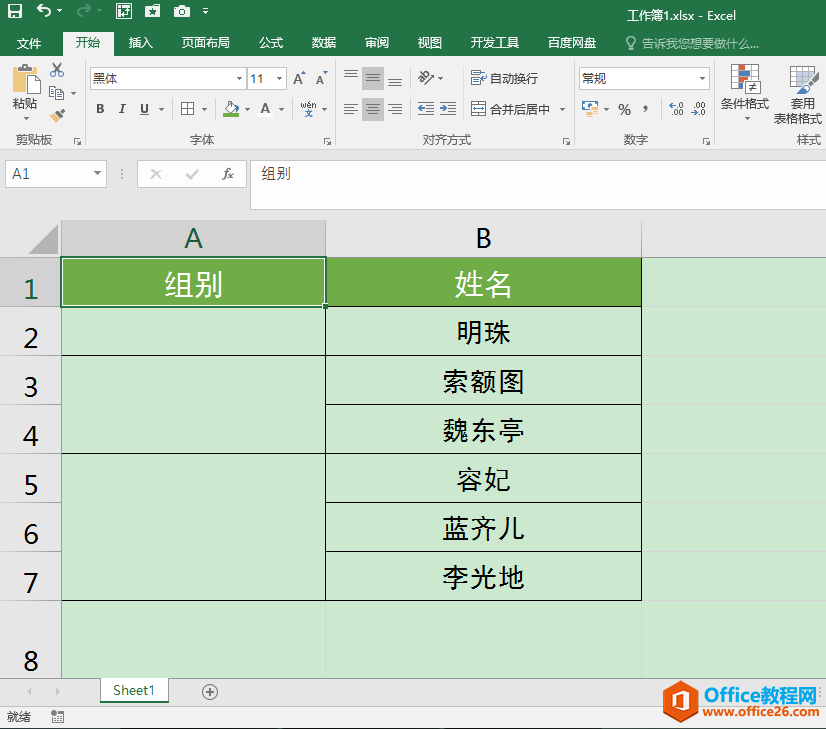This screenshot has width=826, height=729.
Task: Click 合并后居中 merge and center
Action: pyautogui.click(x=510, y=109)
